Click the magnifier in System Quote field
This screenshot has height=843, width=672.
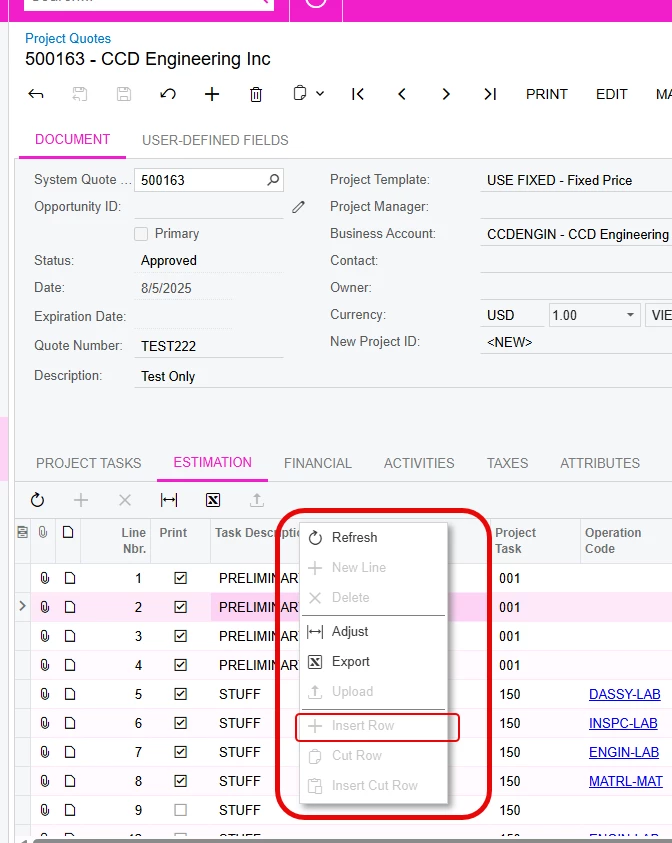tap(273, 180)
